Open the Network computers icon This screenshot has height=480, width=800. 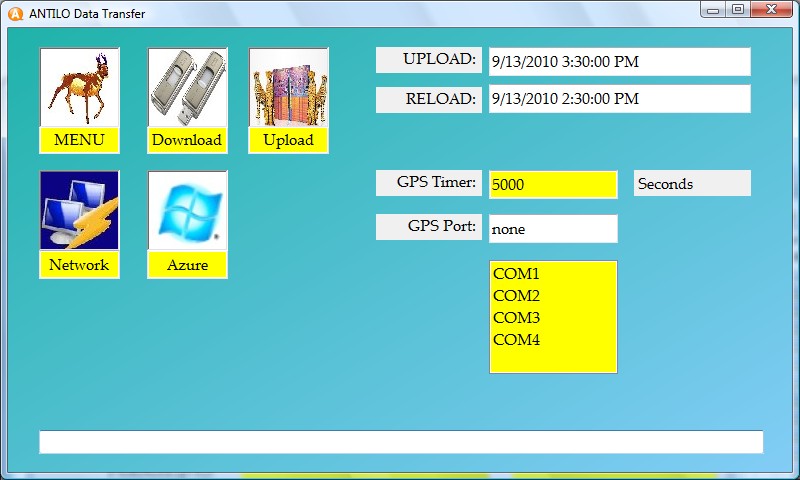(x=79, y=212)
